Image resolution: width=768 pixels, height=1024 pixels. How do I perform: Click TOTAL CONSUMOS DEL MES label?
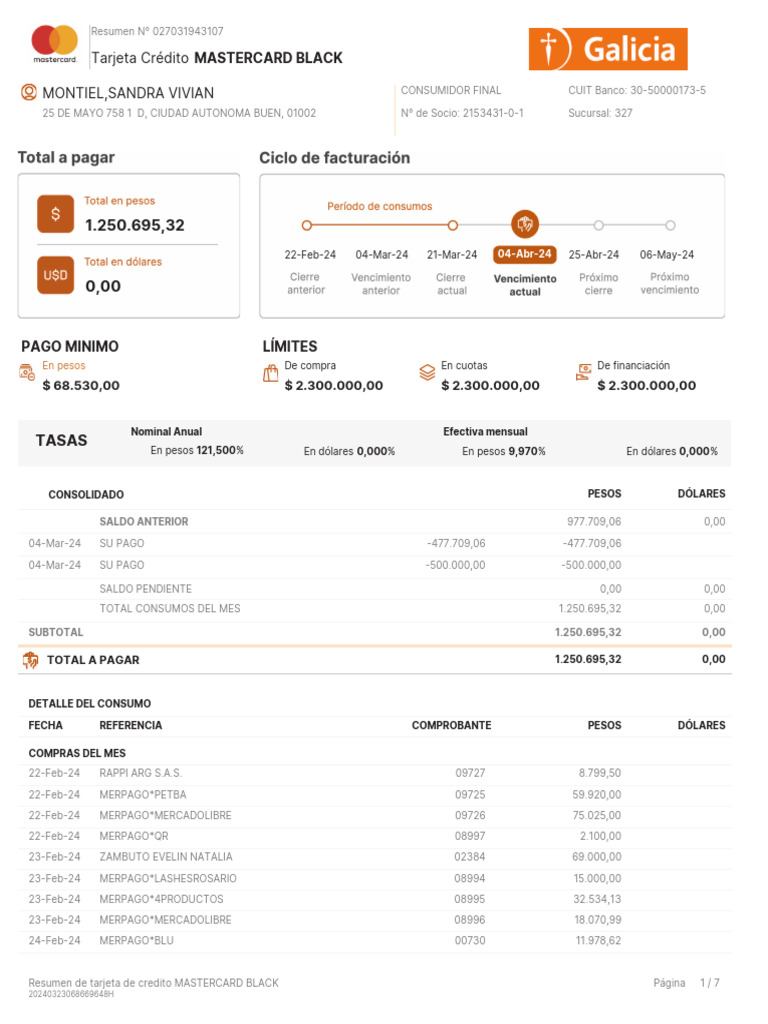170,609
